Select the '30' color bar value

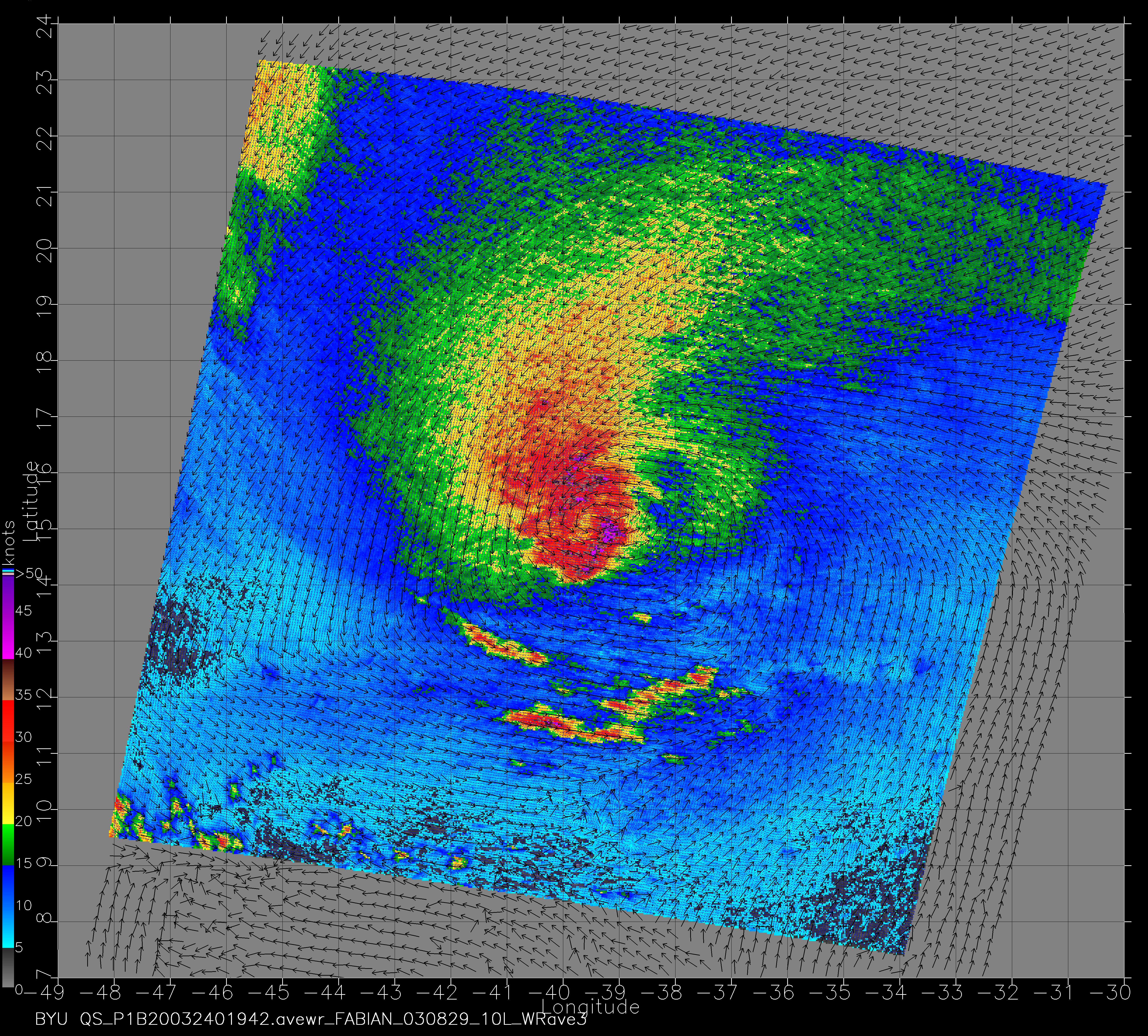23,737
